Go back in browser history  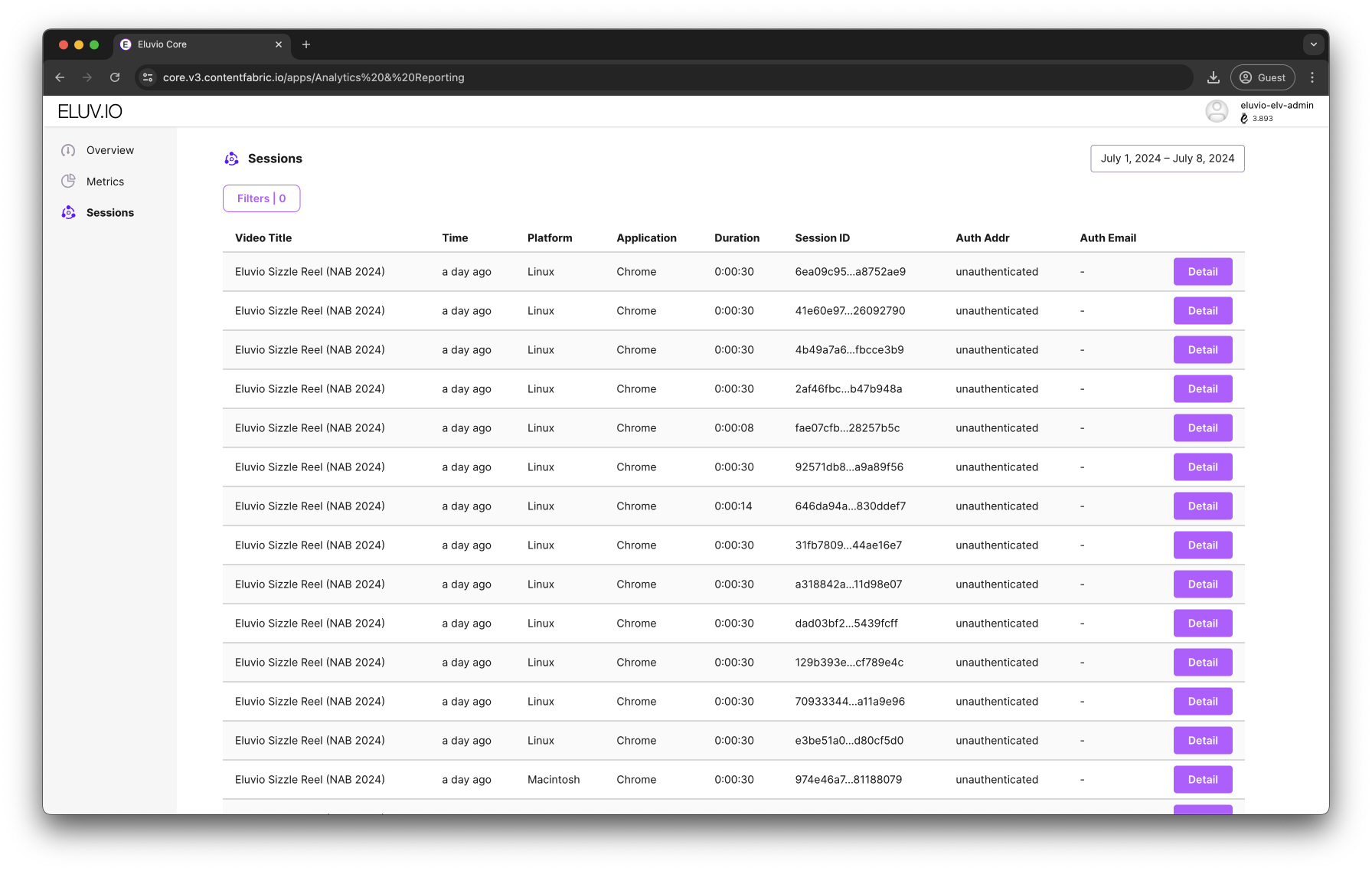tap(60, 77)
